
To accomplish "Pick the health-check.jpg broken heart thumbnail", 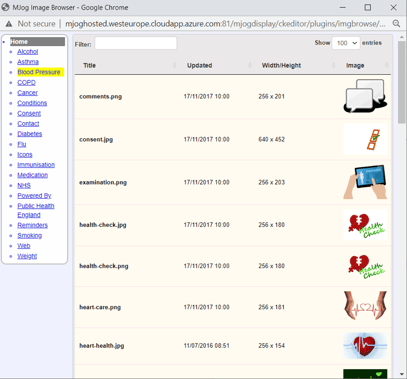I will click(x=365, y=225).
